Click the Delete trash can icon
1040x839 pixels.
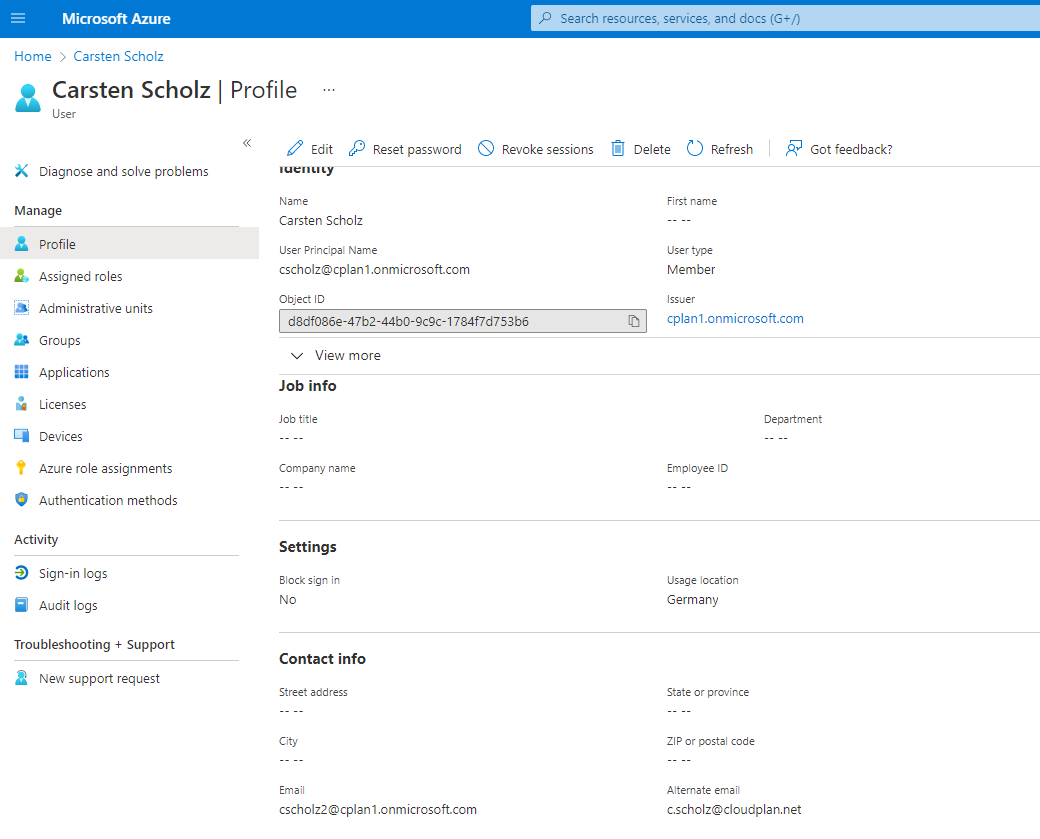click(x=618, y=149)
